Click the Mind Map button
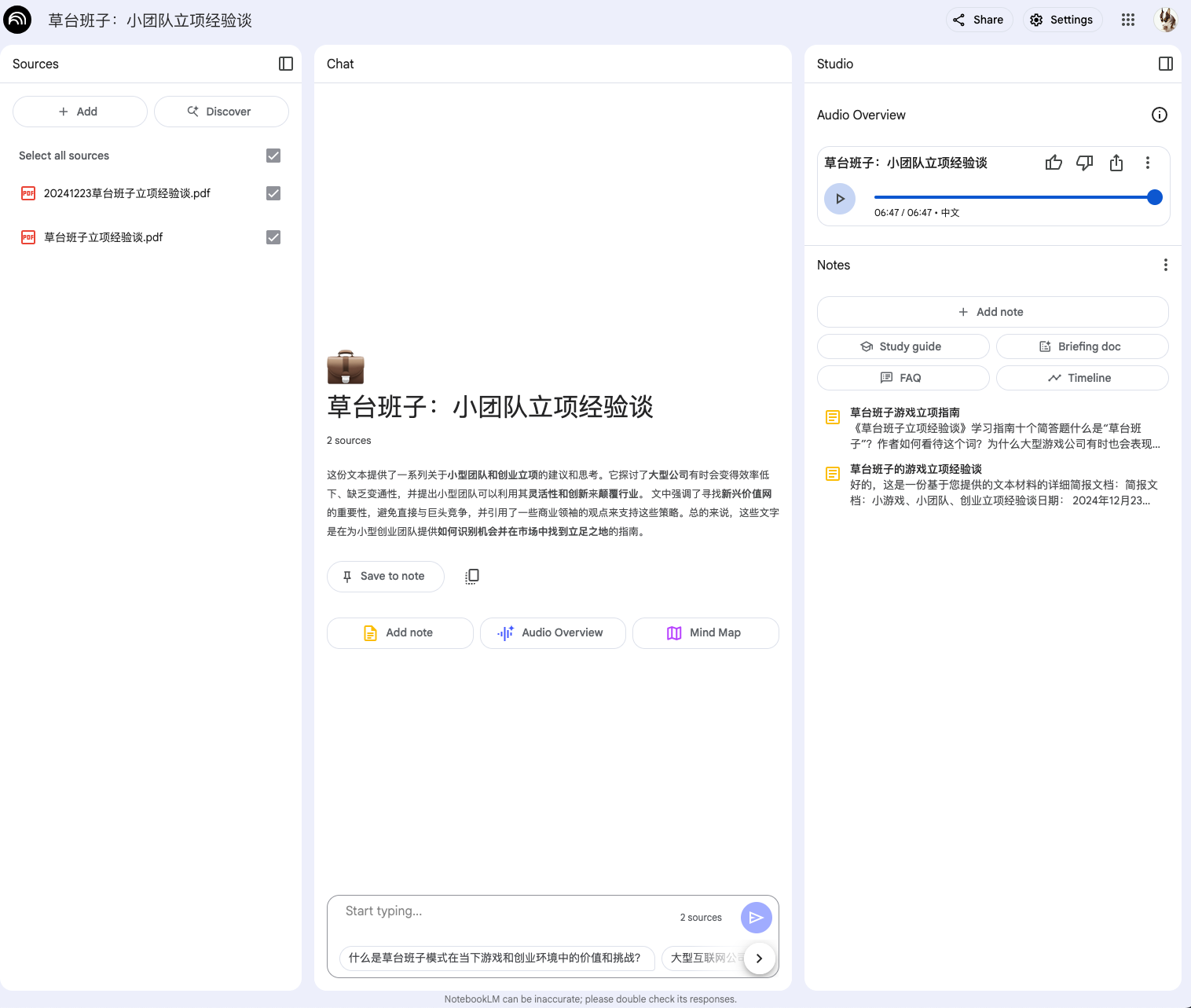This screenshot has height=1008, width=1191. 705,632
